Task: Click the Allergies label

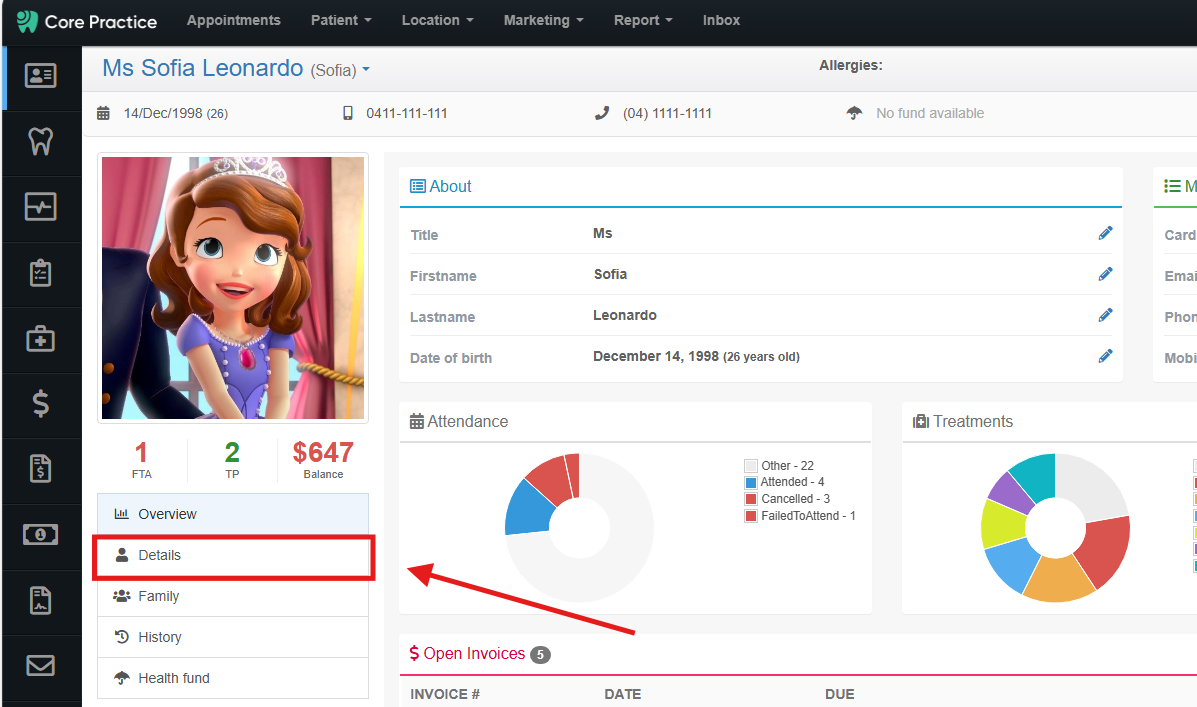Action: coord(850,66)
